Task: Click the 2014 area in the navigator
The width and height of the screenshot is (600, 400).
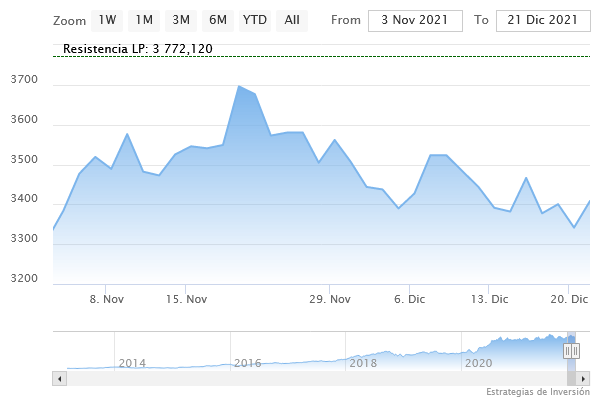Action: click(132, 362)
